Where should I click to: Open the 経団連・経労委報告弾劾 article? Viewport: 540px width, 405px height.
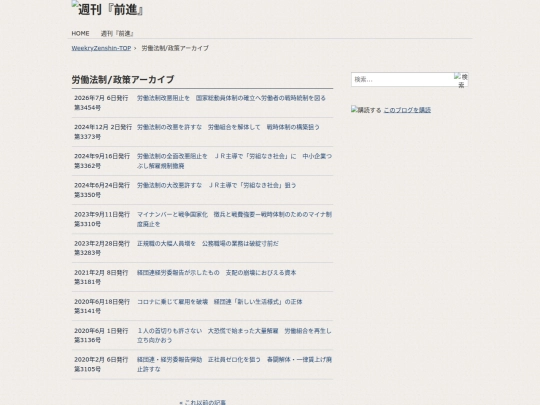(x=234, y=364)
